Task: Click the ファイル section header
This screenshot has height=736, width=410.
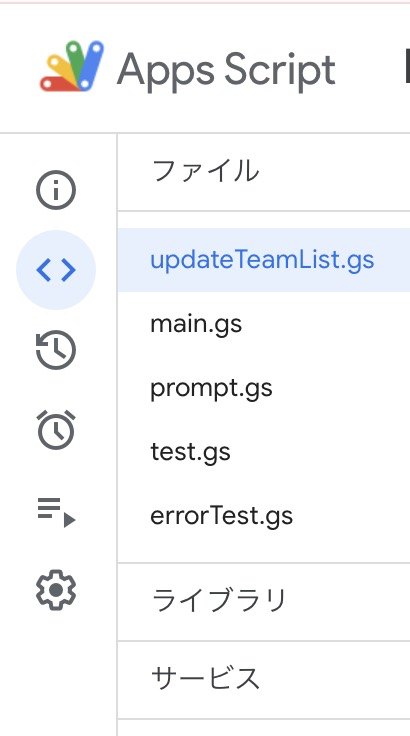Action: click(206, 171)
